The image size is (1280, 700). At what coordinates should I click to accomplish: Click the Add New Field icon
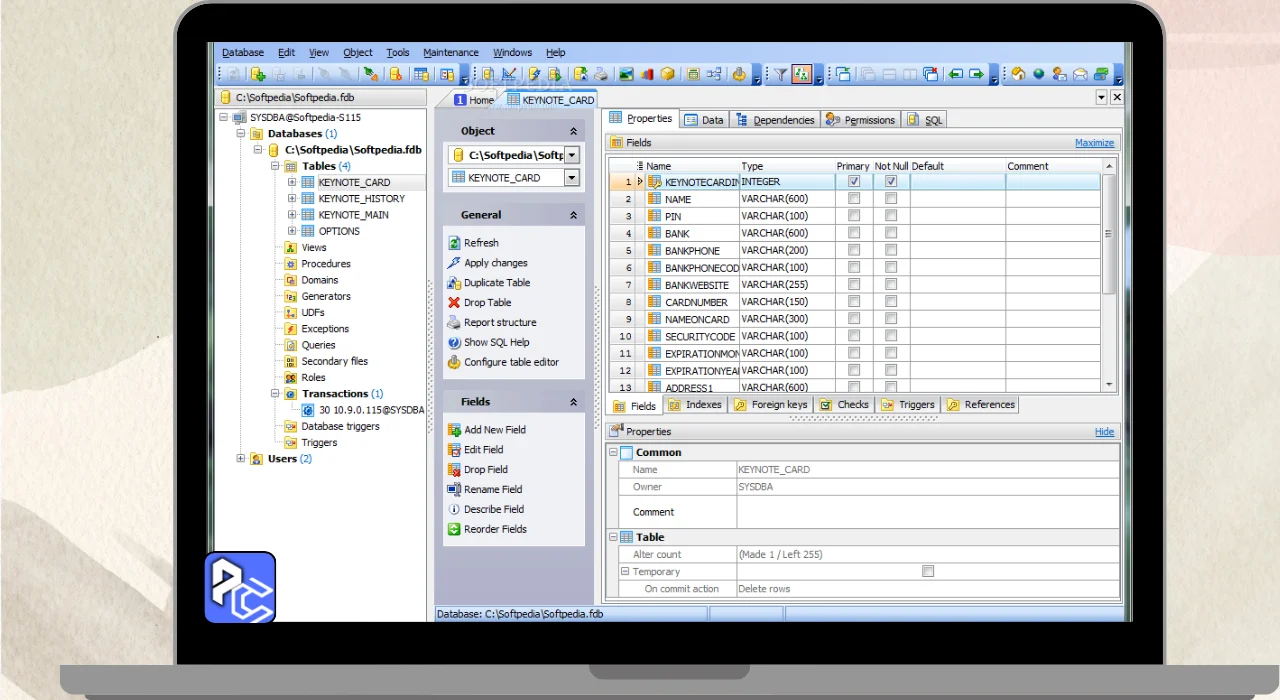tap(454, 430)
